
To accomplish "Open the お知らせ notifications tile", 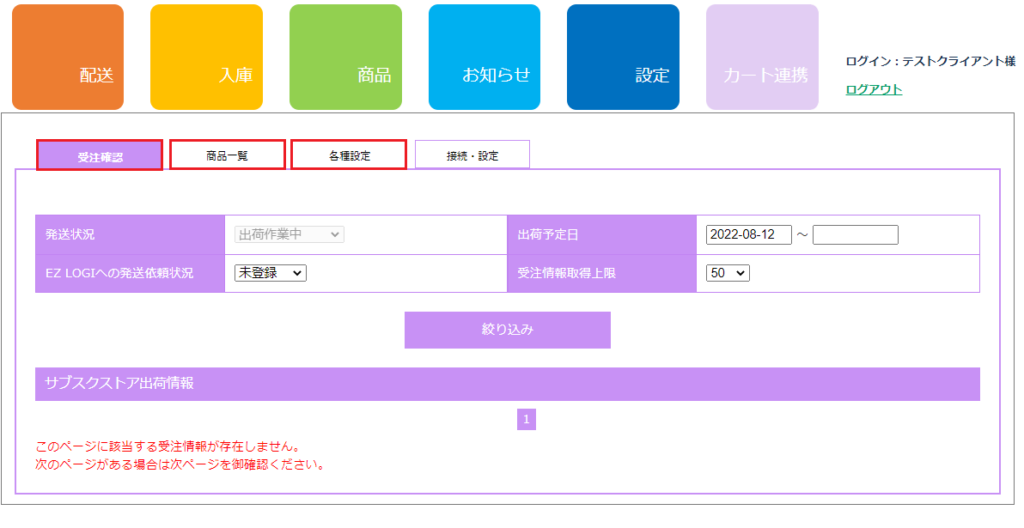I will tap(484, 57).
